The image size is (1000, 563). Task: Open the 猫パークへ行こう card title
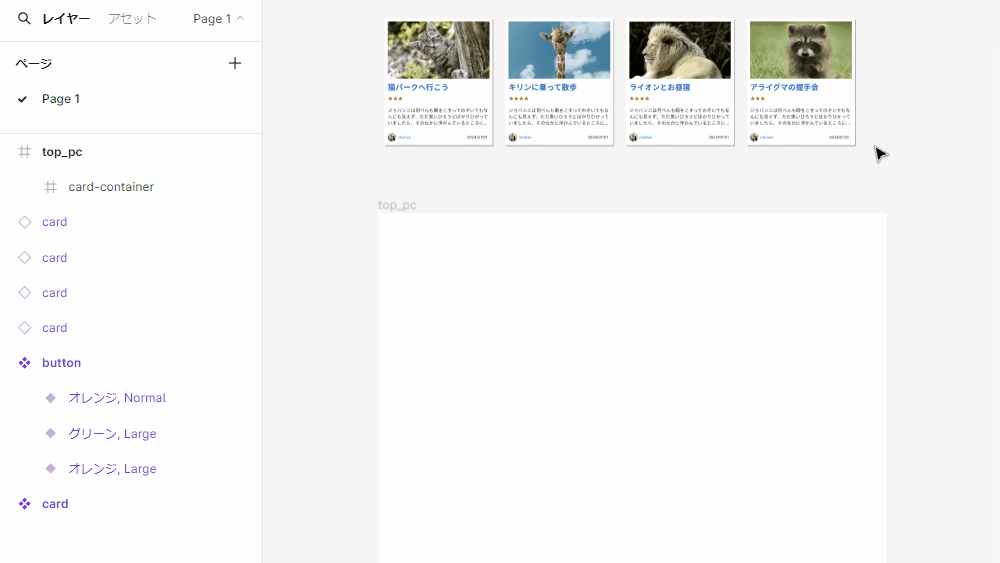418,87
